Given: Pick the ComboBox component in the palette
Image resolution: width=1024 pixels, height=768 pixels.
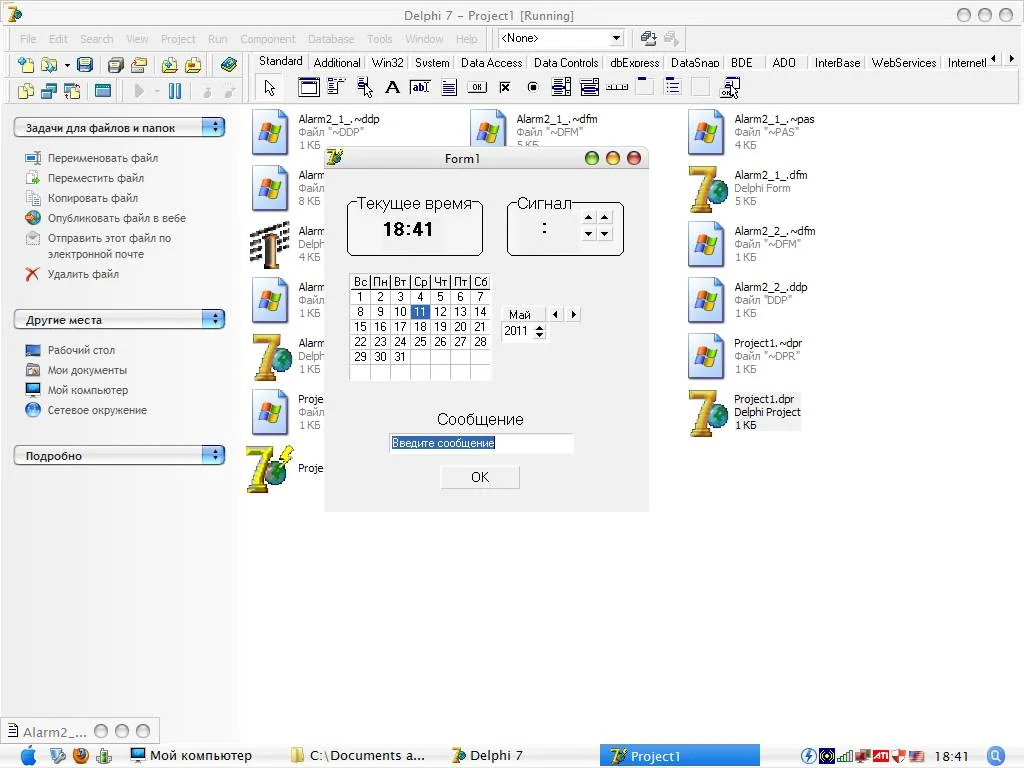Looking at the screenshot, I should [589, 87].
